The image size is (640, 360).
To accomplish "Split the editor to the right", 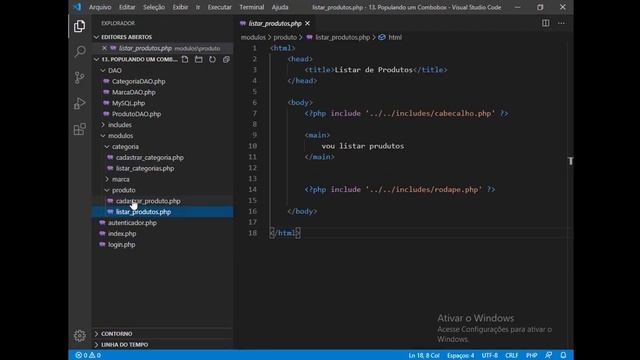I will click(545, 23).
